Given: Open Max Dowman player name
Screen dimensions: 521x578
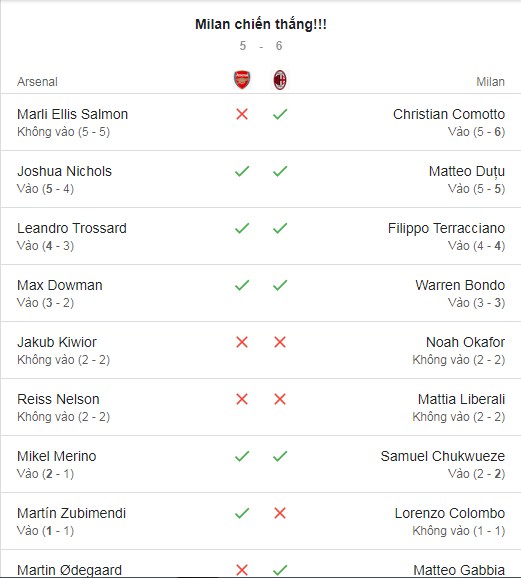Looking at the screenshot, I should click(60, 285).
